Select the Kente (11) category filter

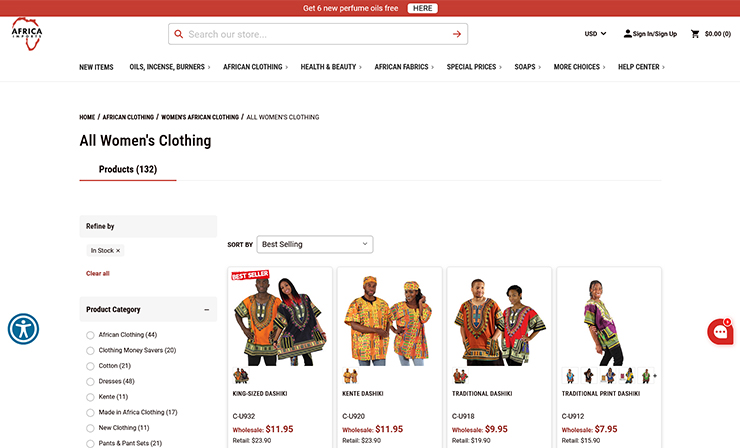91,397
